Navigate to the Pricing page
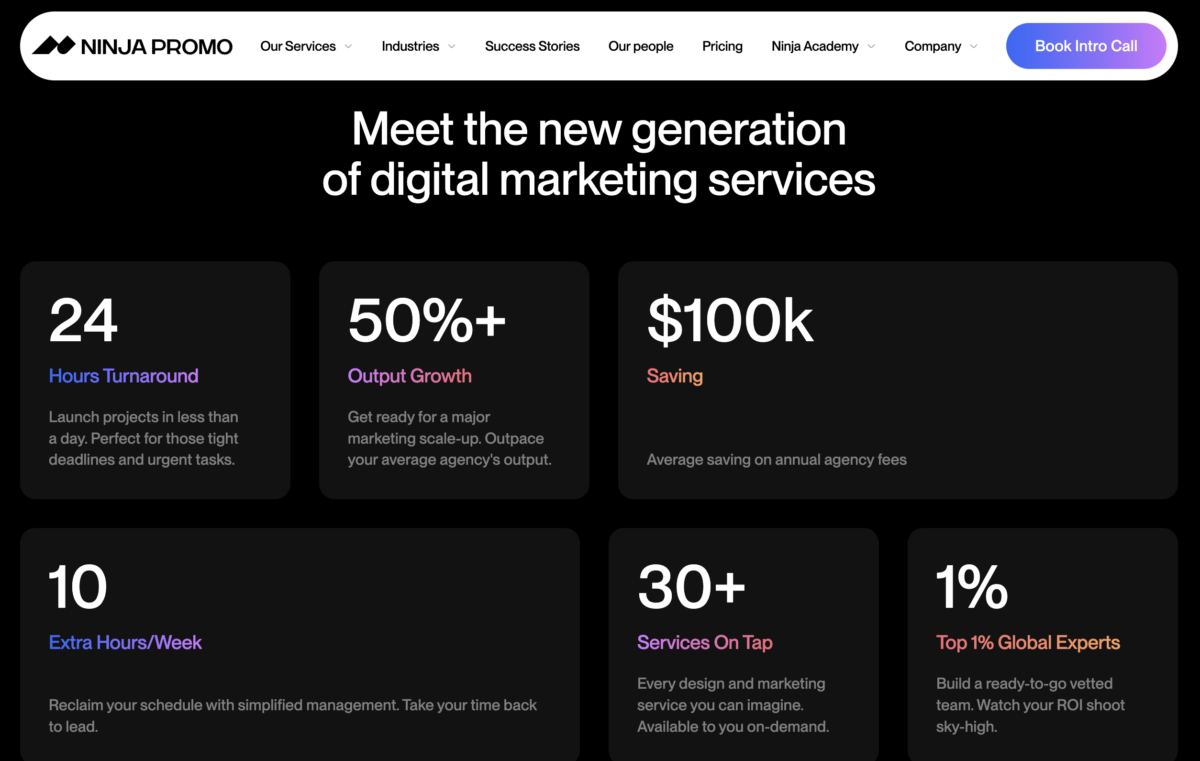 722,46
